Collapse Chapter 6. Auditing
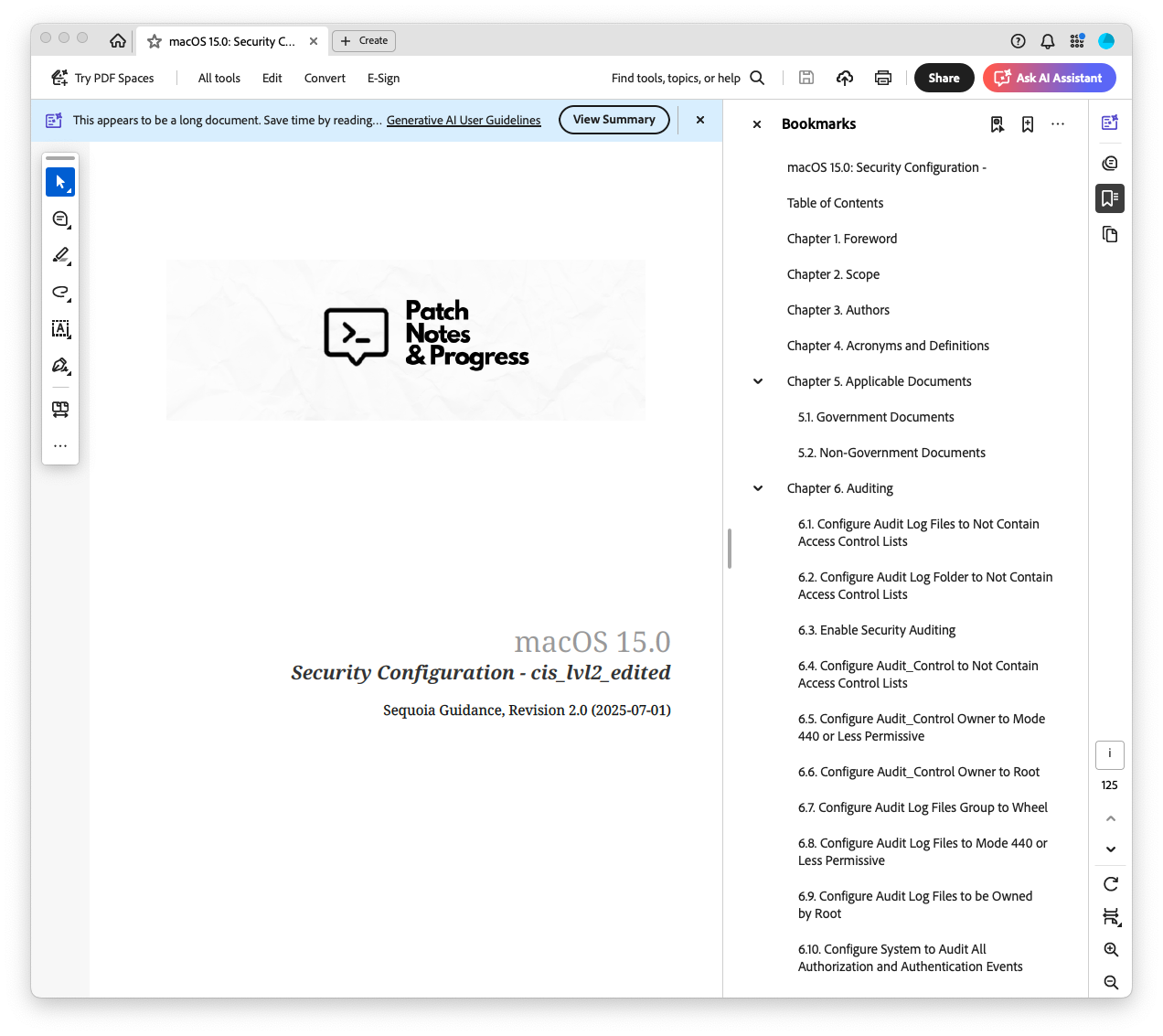 point(758,488)
